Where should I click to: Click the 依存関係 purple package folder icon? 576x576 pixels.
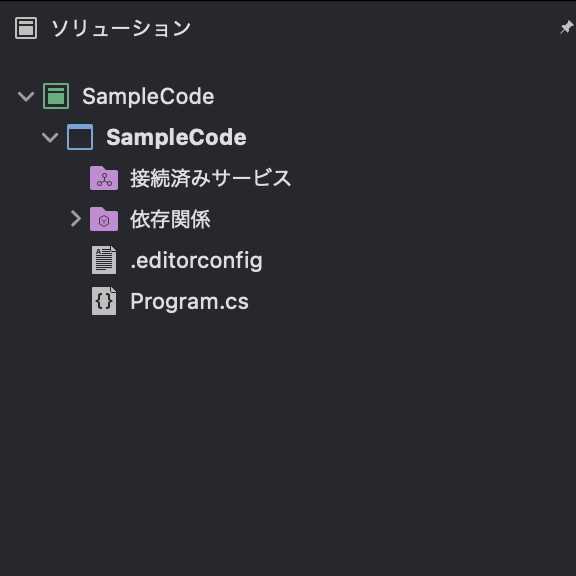(104, 219)
